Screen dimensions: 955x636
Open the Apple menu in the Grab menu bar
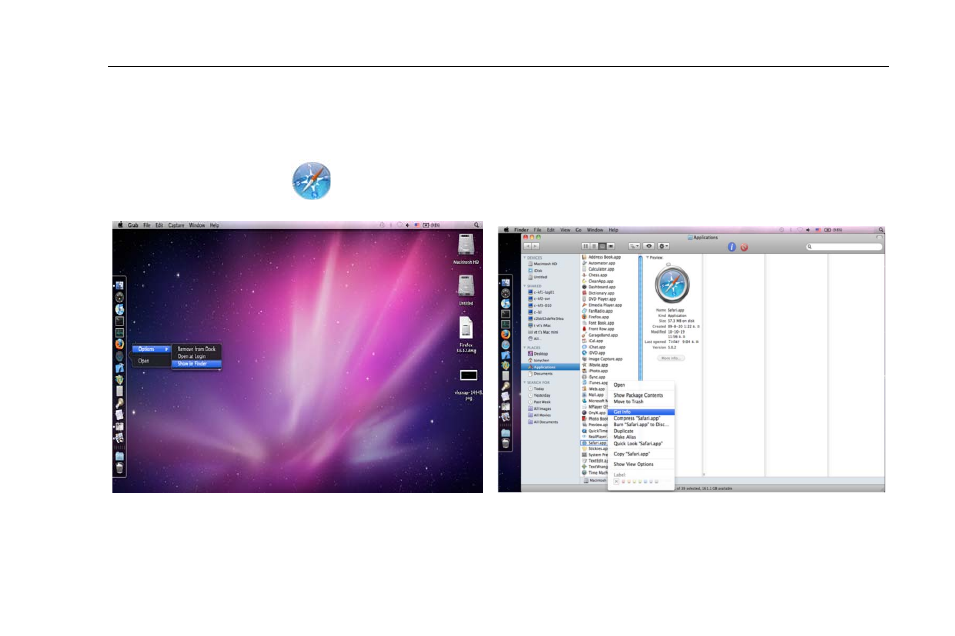(120, 225)
